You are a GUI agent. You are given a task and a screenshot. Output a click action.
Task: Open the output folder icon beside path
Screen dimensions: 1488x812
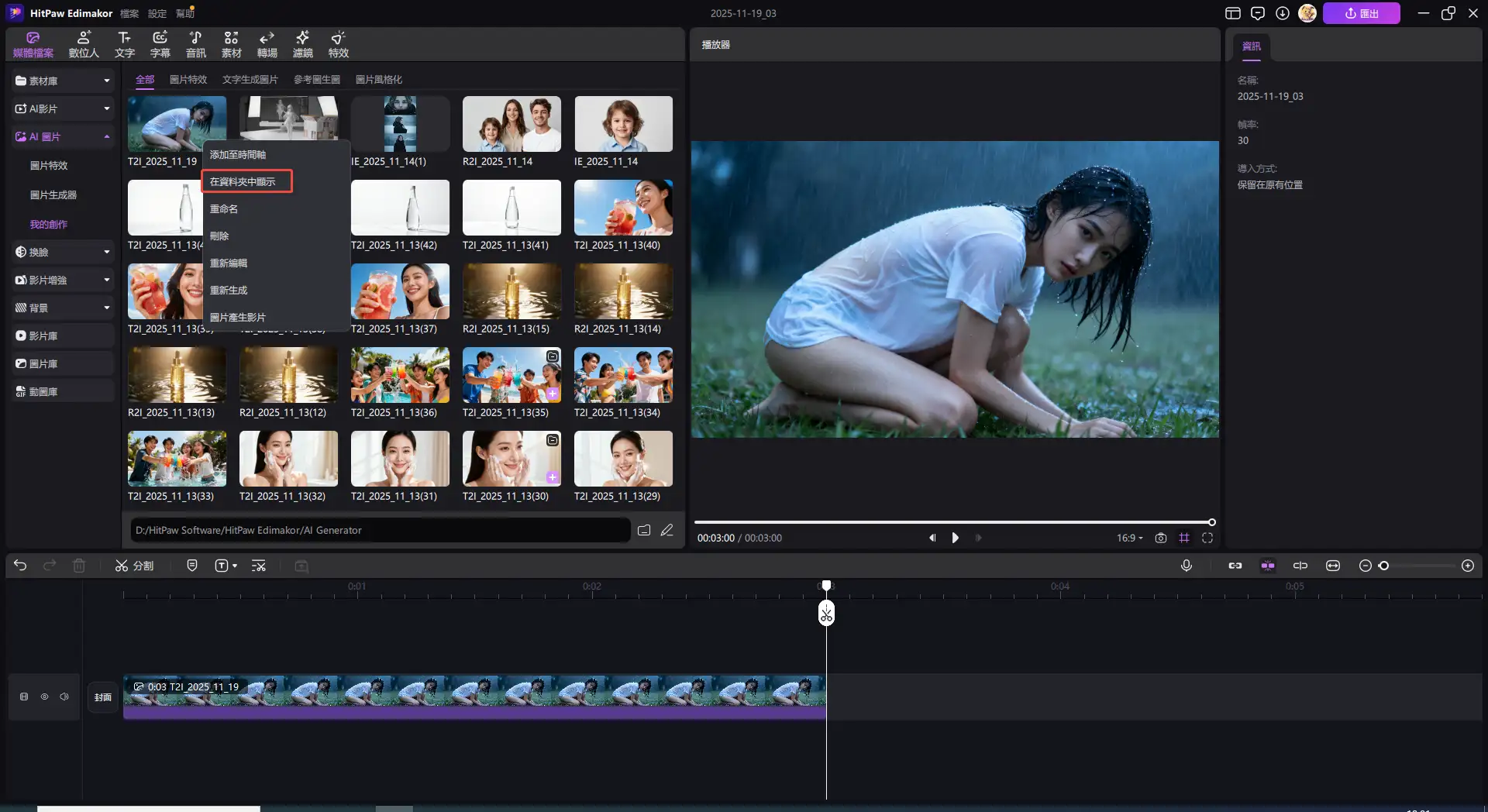[643, 530]
